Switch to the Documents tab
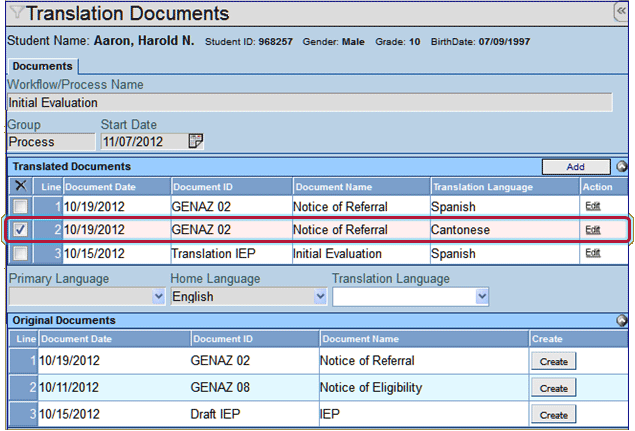 43,66
